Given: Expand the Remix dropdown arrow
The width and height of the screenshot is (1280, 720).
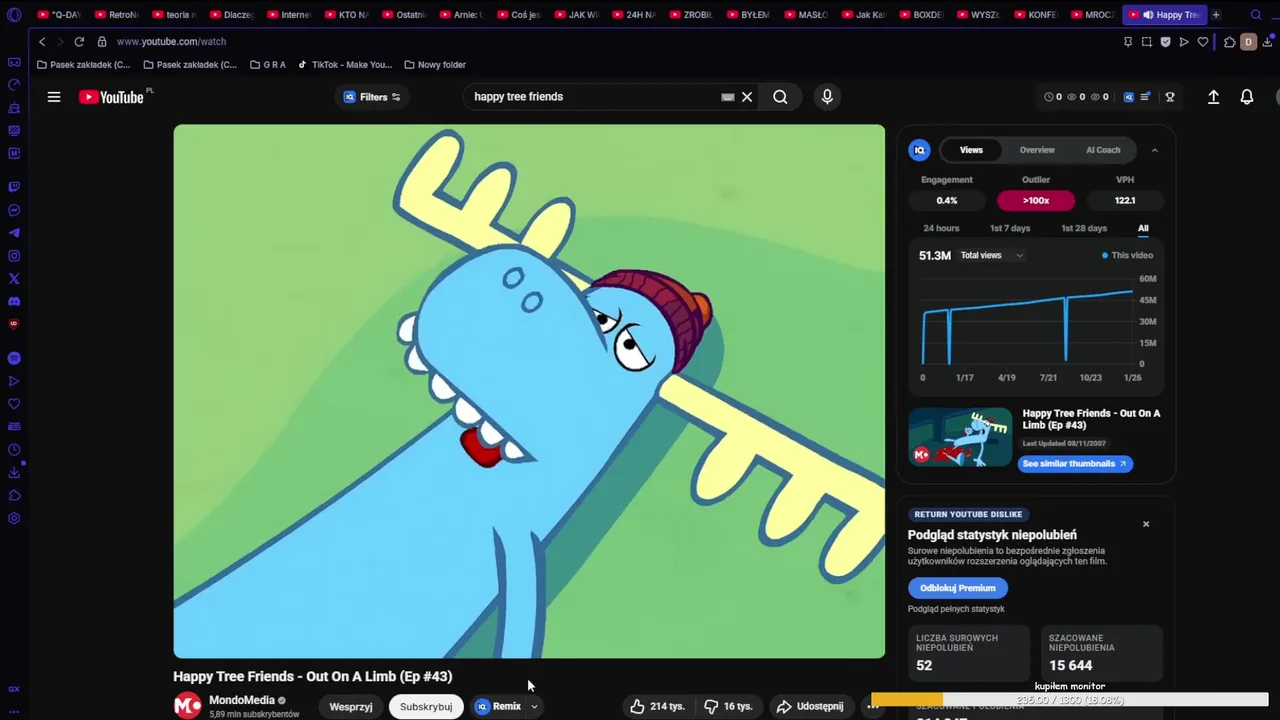Looking at the screenshot, I should tap(534, 706).
